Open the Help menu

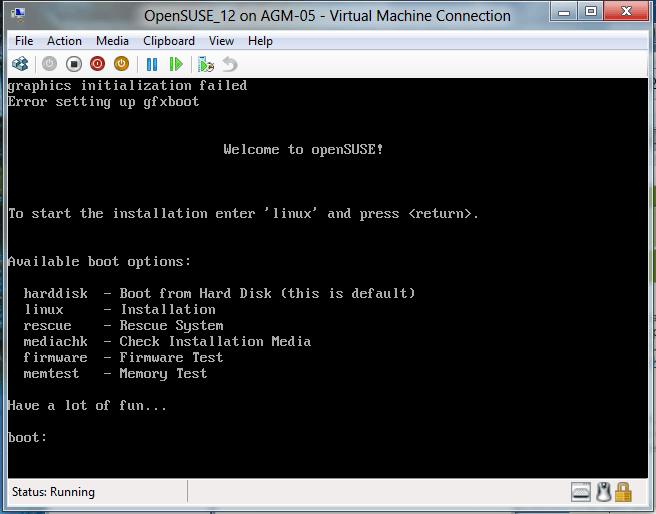coord(260,41)
